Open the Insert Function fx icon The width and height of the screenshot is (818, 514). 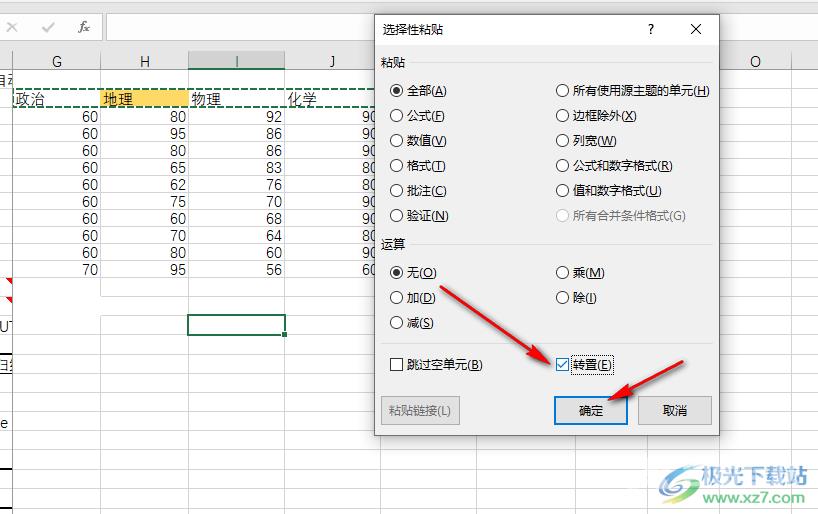coord(83,27)
